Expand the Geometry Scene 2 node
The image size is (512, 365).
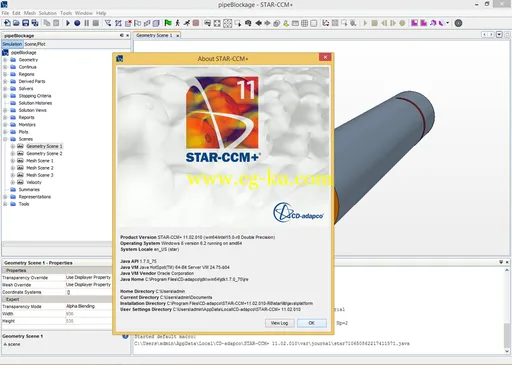(x=13, y=153)
